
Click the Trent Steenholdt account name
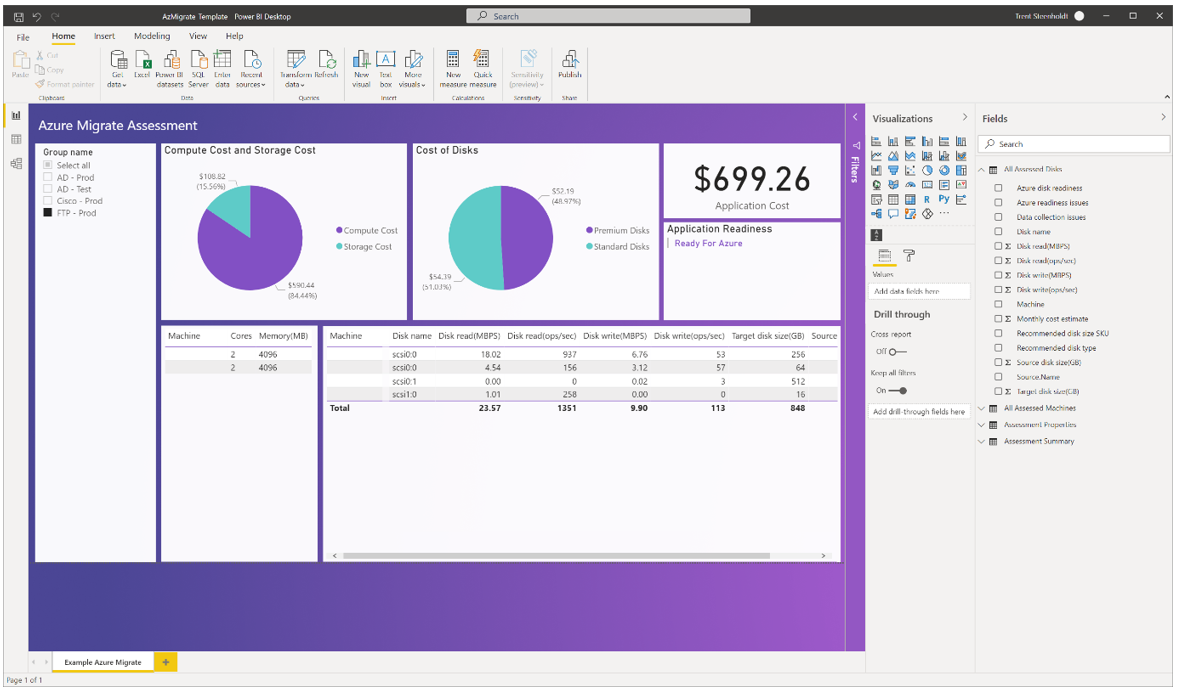[1041, 16]
